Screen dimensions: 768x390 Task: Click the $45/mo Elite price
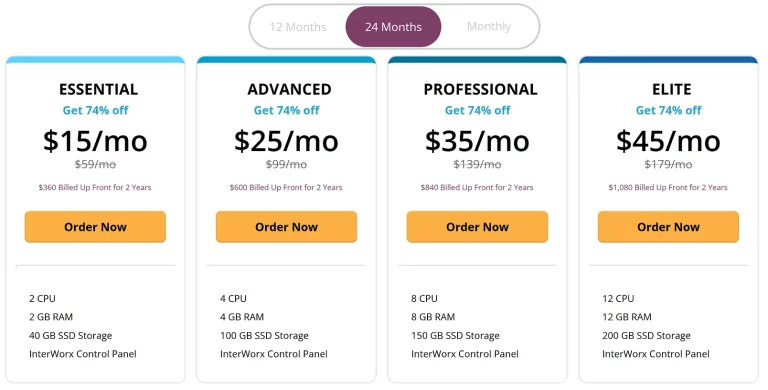point(669,141)
